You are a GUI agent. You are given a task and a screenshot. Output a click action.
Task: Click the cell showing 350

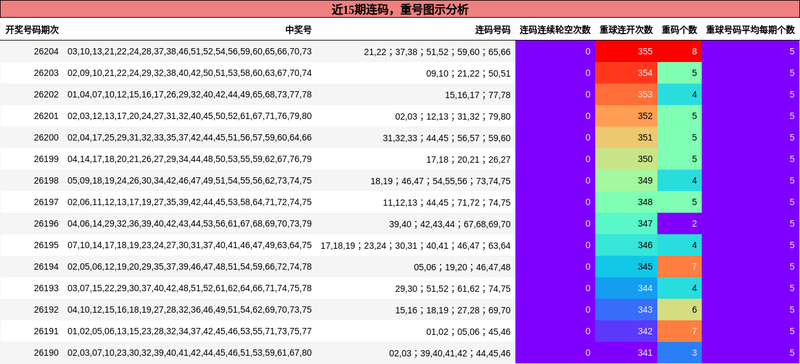(627, 159)
